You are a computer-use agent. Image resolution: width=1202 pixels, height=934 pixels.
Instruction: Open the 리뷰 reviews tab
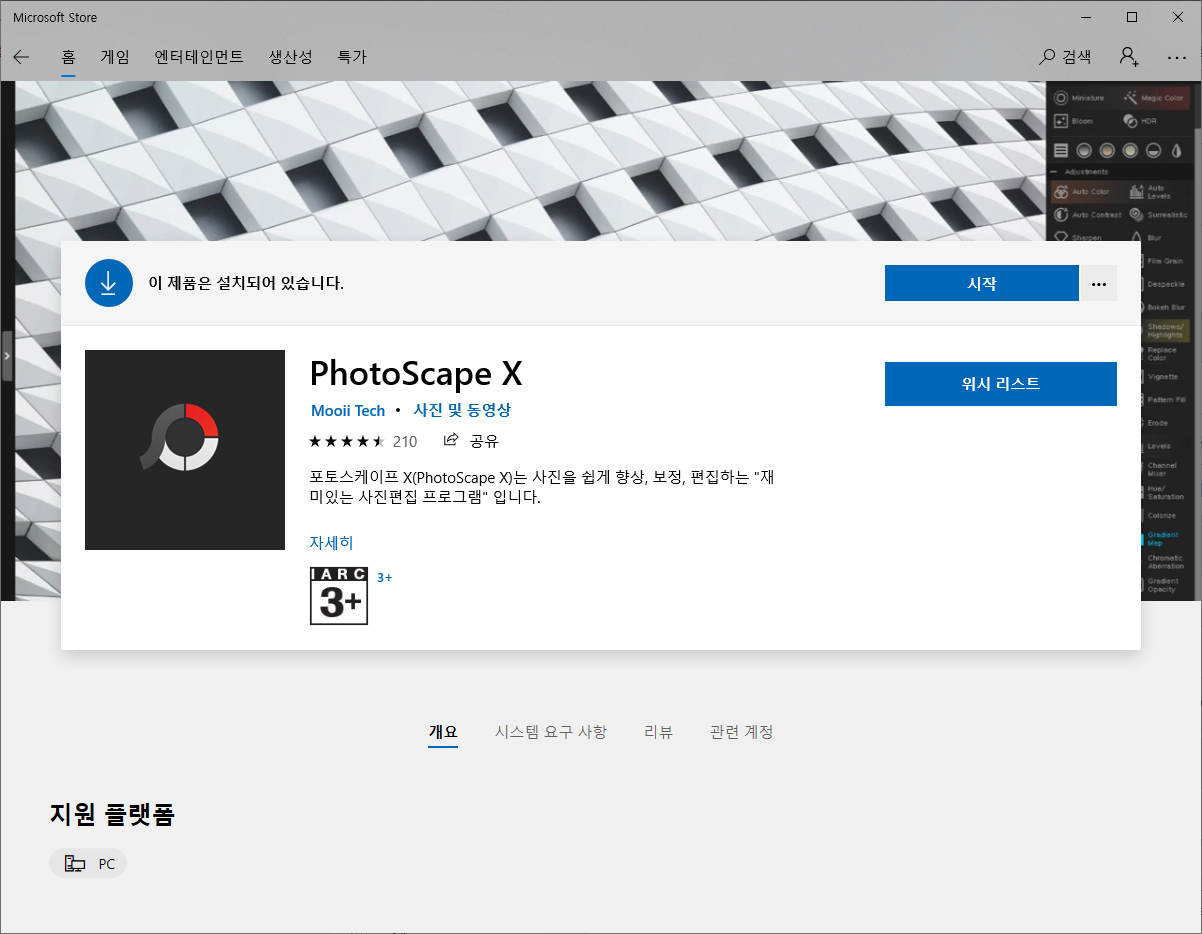(x=658, y=732)
